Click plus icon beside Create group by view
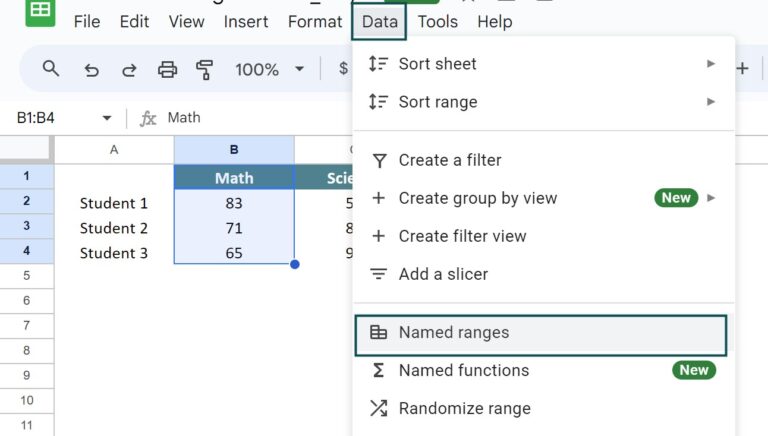The height and width of the screenshot is (436, 768). click(x=378, y=198)
